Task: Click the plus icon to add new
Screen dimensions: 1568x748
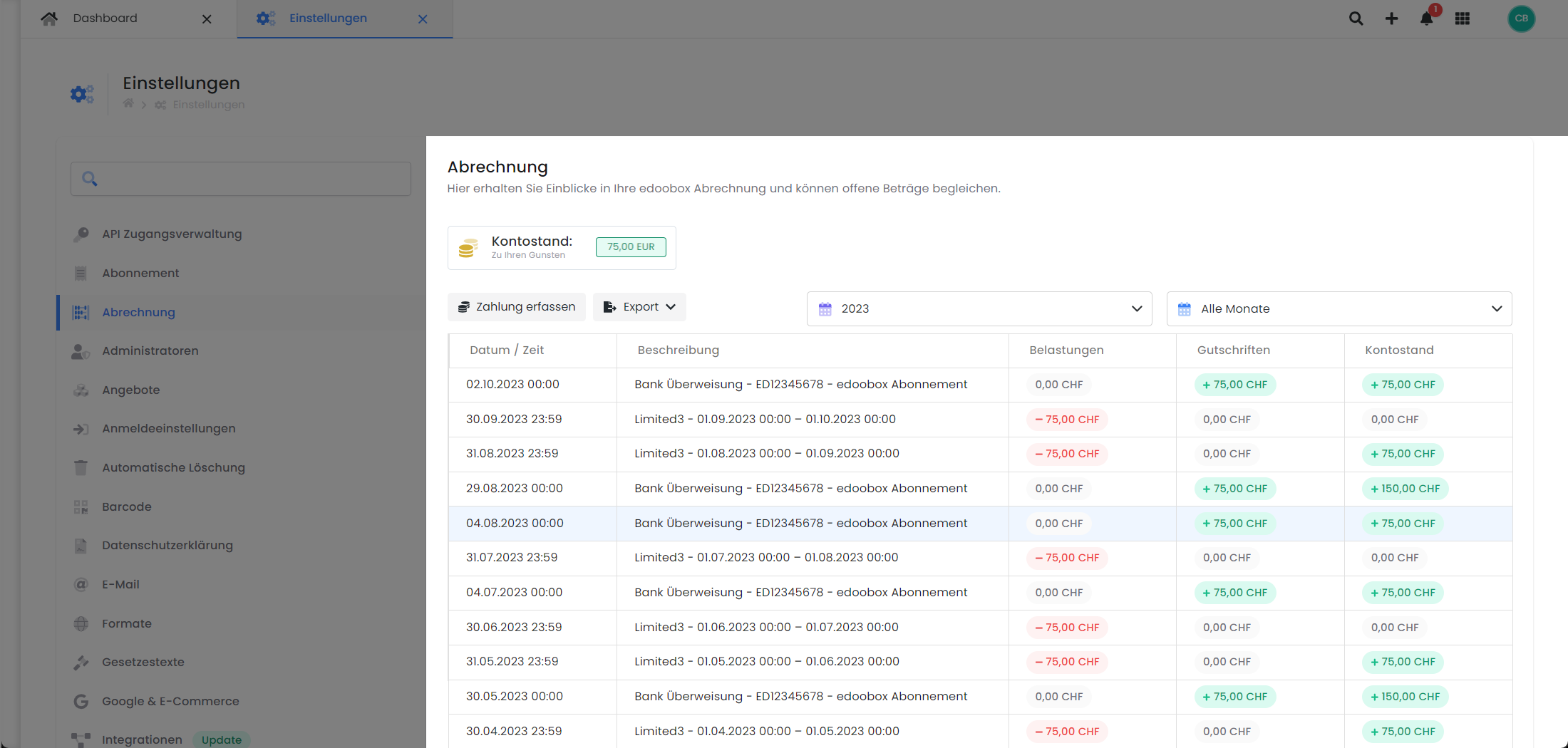Action: (1391, 19)
